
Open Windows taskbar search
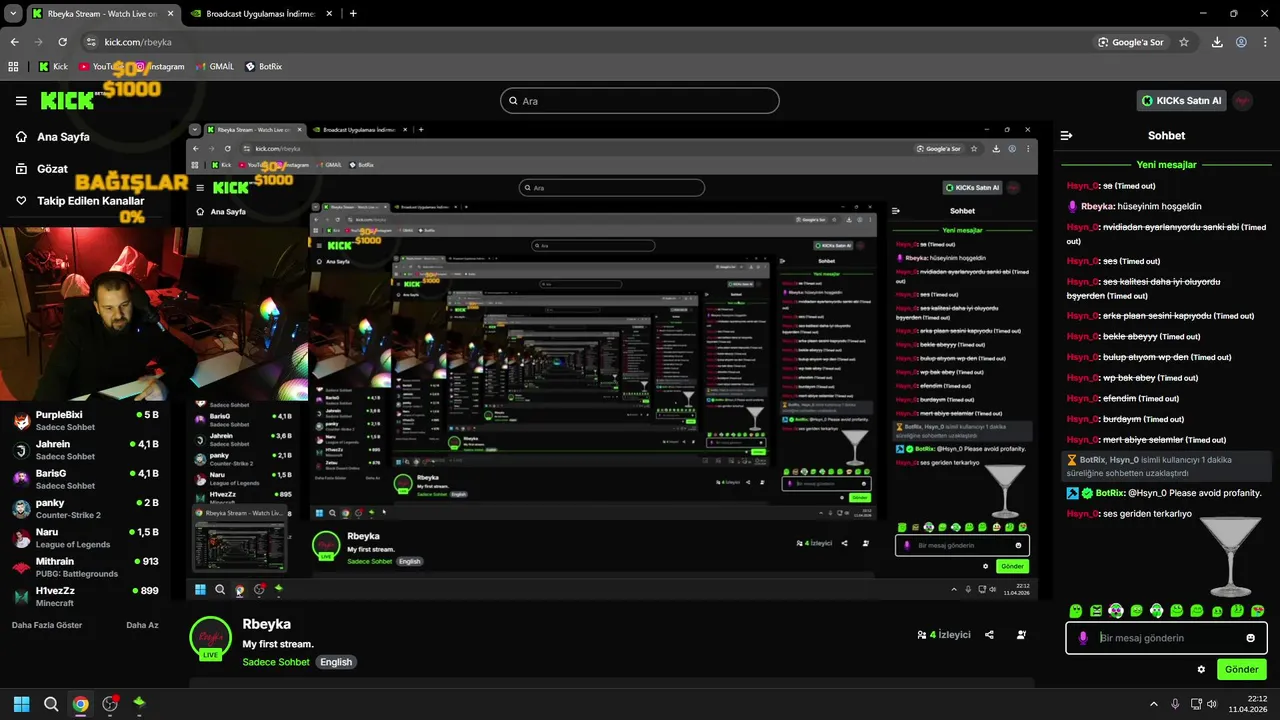click(x=51, y=703)
